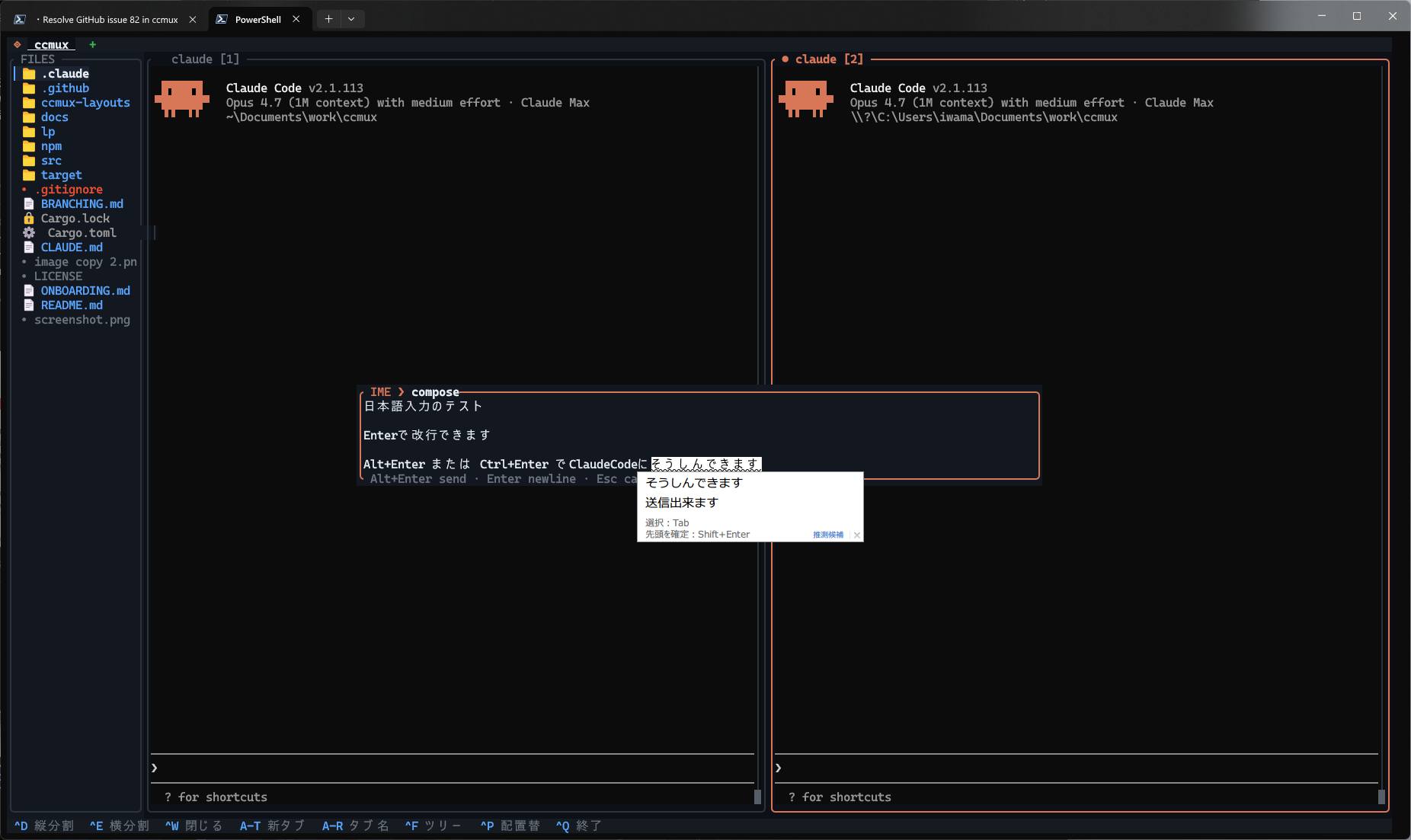Viewport: 1411px width, 840px height.
Task: Click '? for shortcuts' in claude [1]
Action: (216, 797)
